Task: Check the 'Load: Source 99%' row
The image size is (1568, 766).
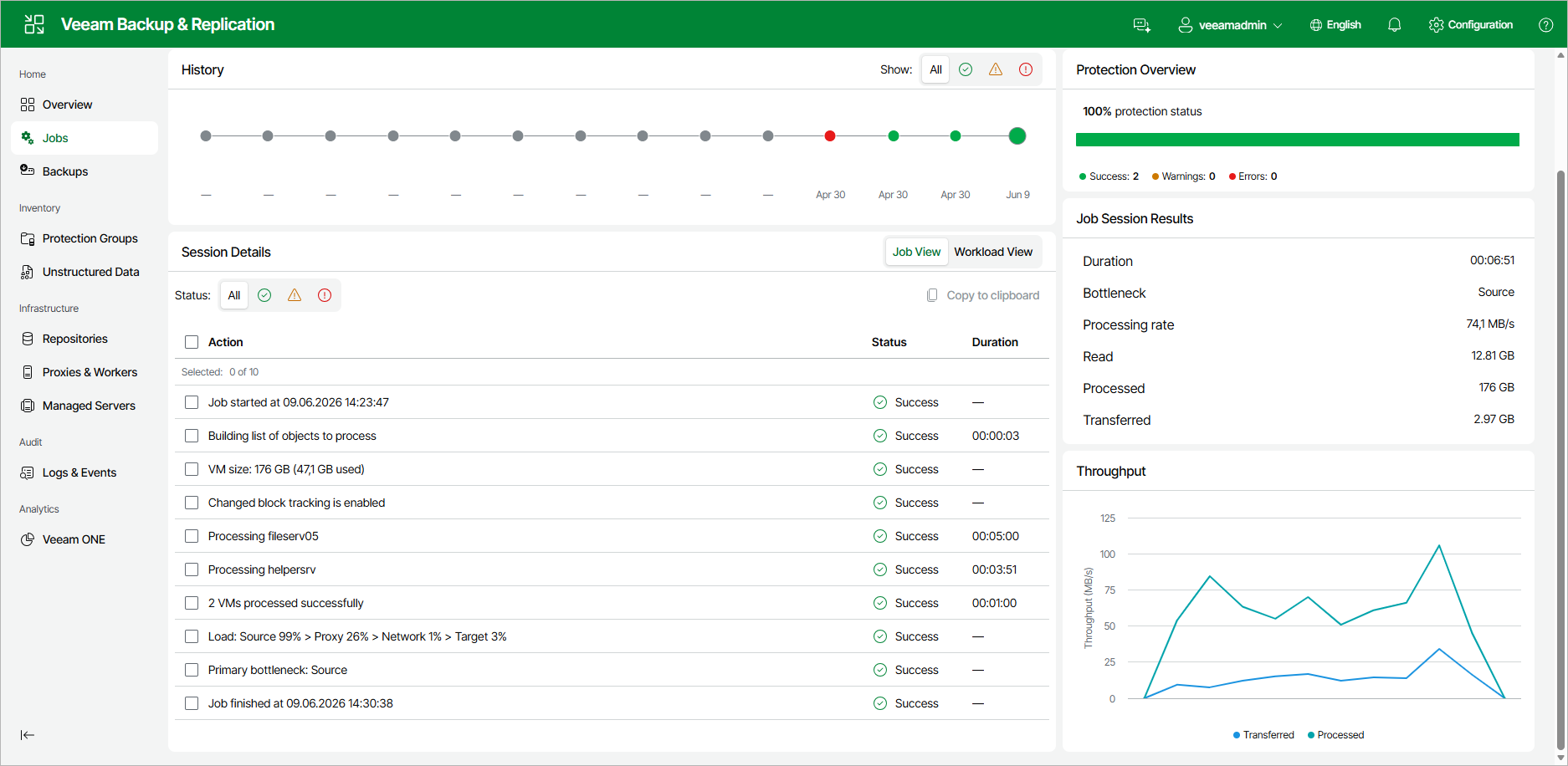Action: (192, 636)
